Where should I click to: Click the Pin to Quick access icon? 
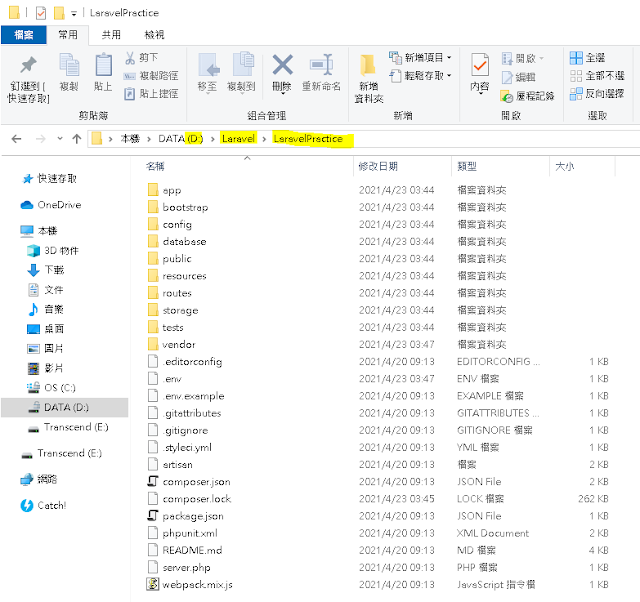pyautogui.click(x=28, y=65)
